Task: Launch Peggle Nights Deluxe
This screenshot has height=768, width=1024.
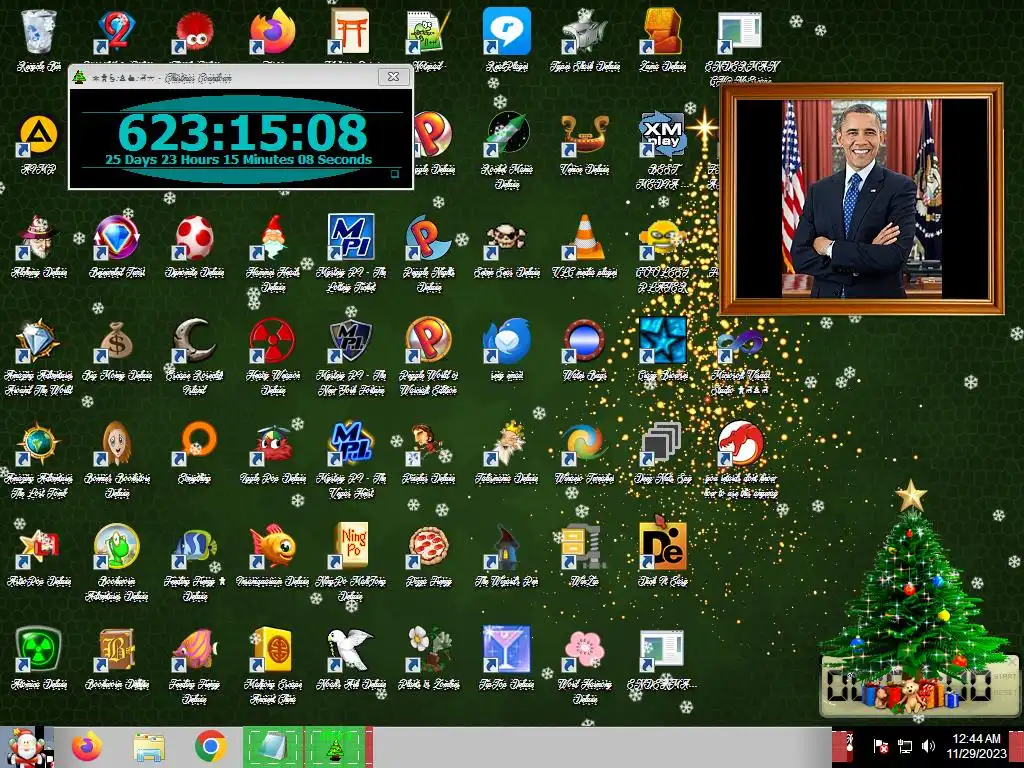Action: click(428, 237)
